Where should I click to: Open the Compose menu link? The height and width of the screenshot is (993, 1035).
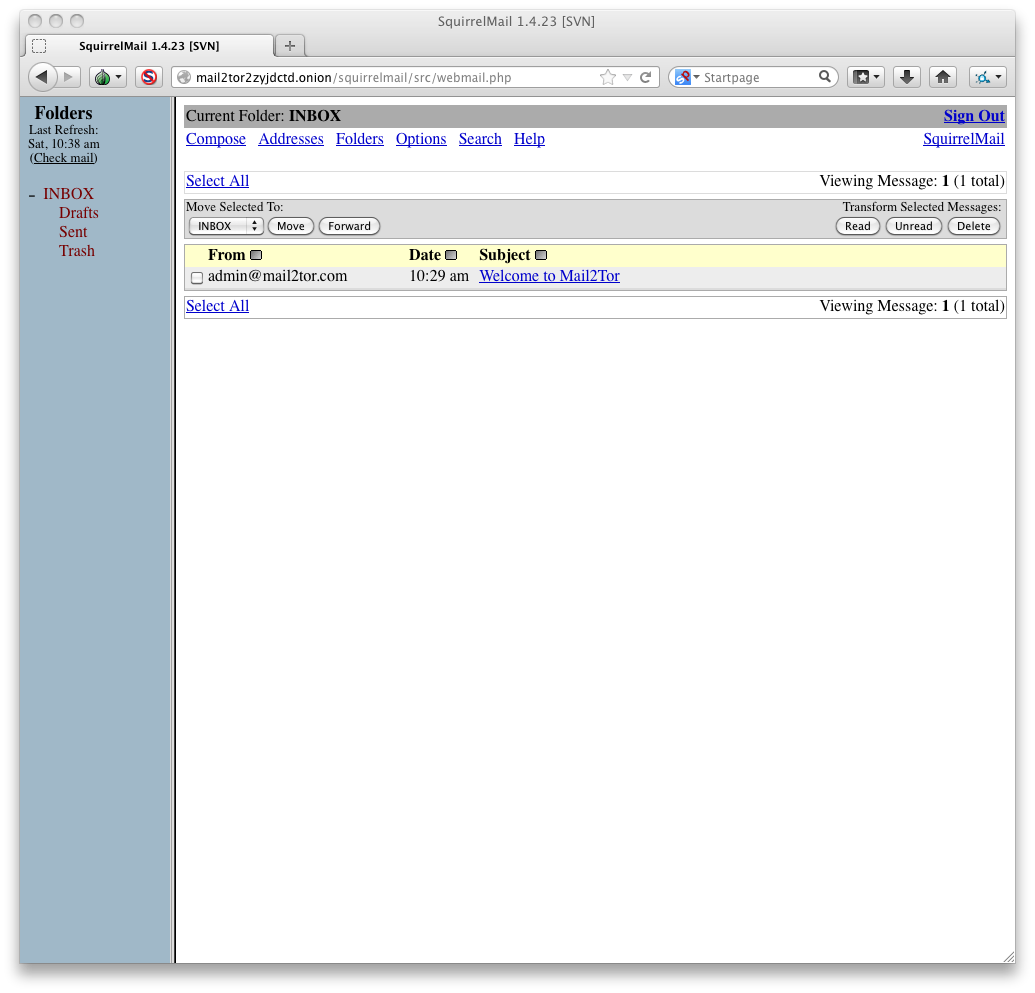pos(216,139)
